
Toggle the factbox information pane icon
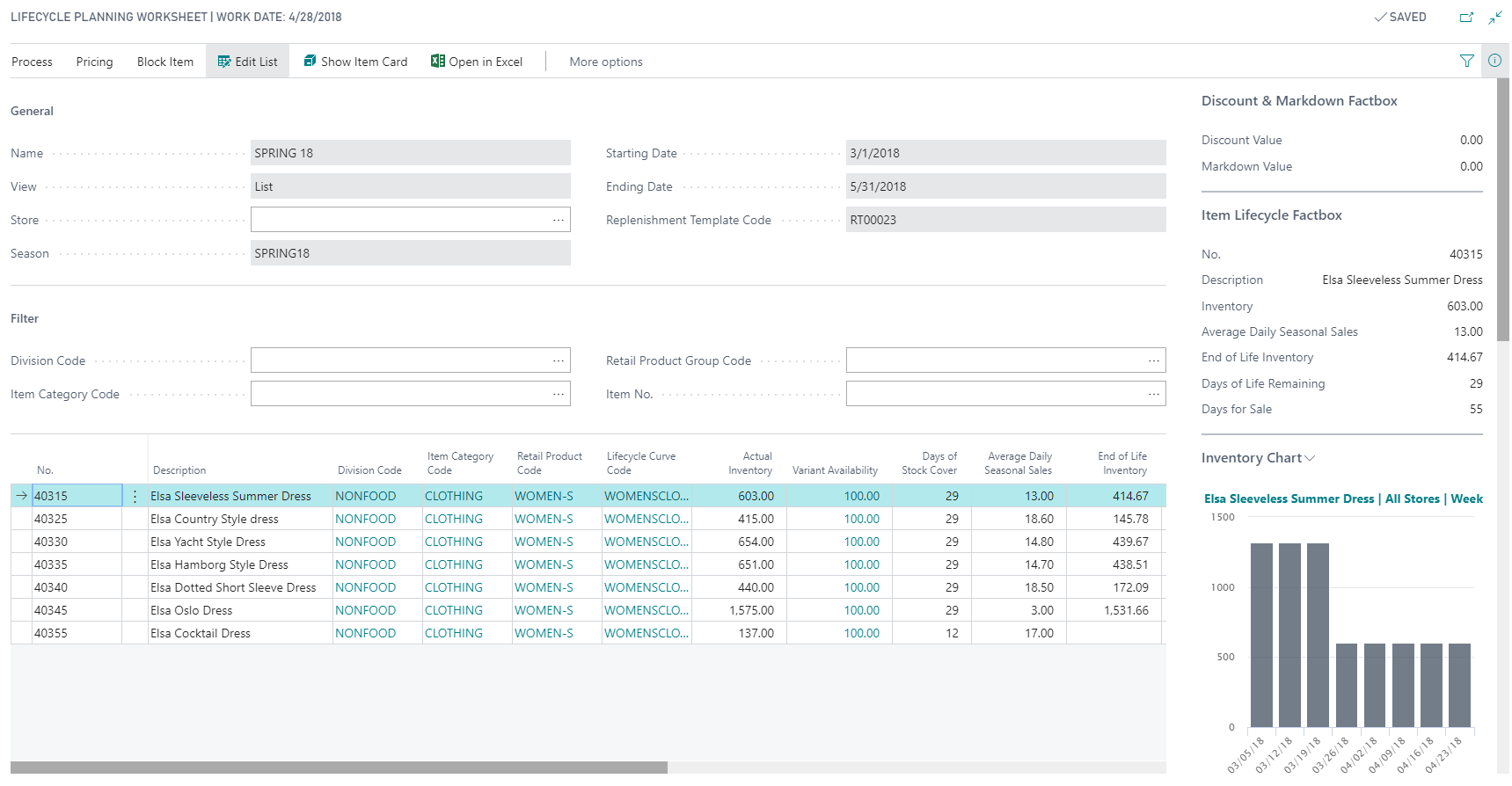coord(1494,61)
